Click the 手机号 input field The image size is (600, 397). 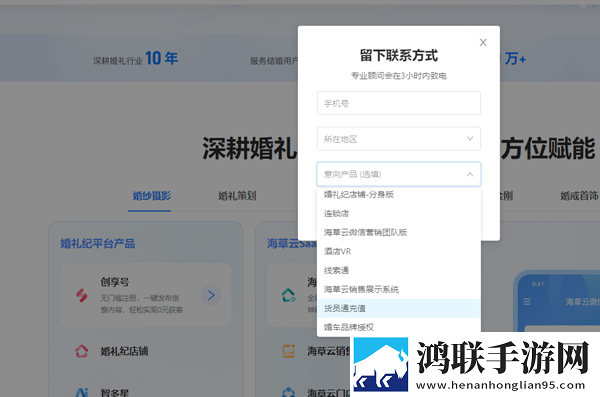pos(399,103)
